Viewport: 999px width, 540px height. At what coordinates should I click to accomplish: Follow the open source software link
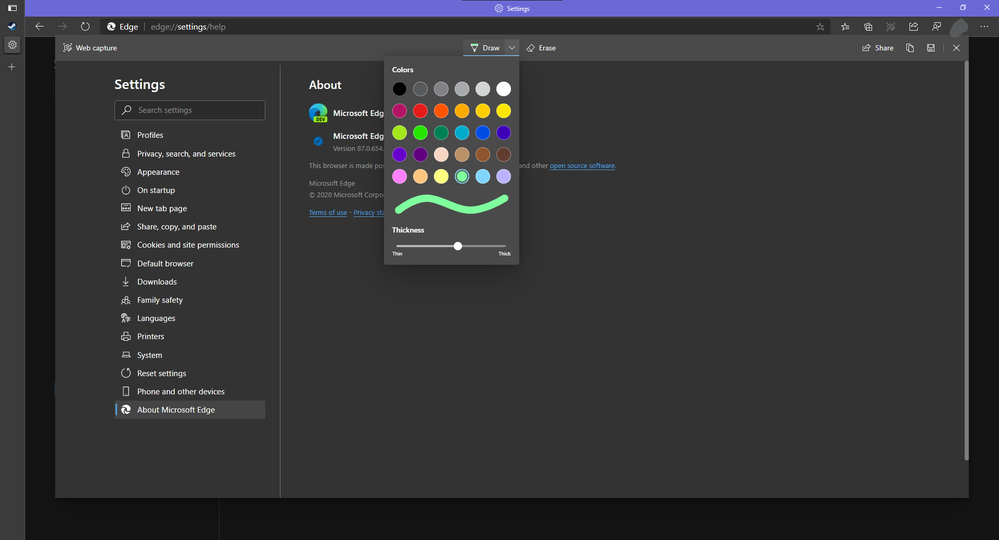(582, 166)
